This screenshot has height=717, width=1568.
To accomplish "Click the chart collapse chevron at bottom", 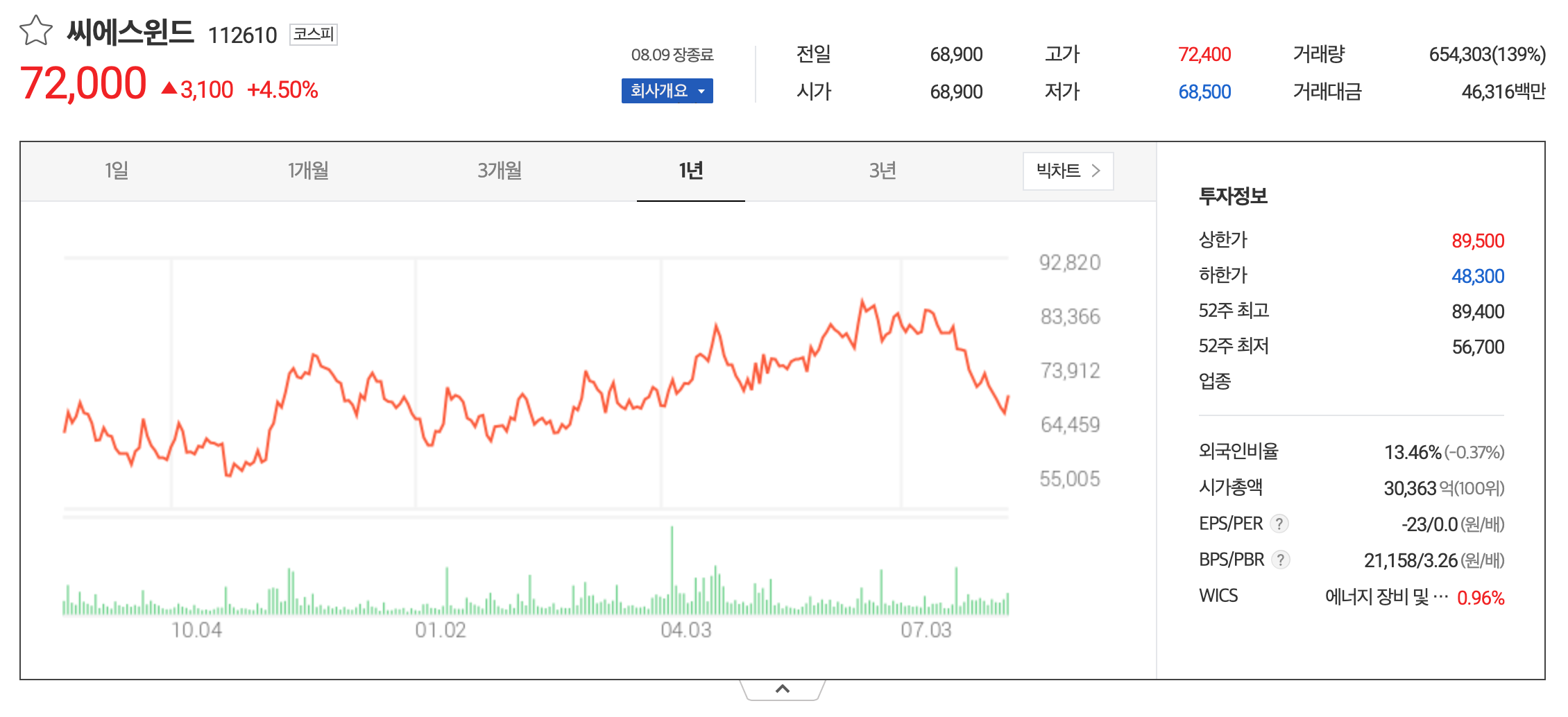I will [x=783, y=689].
